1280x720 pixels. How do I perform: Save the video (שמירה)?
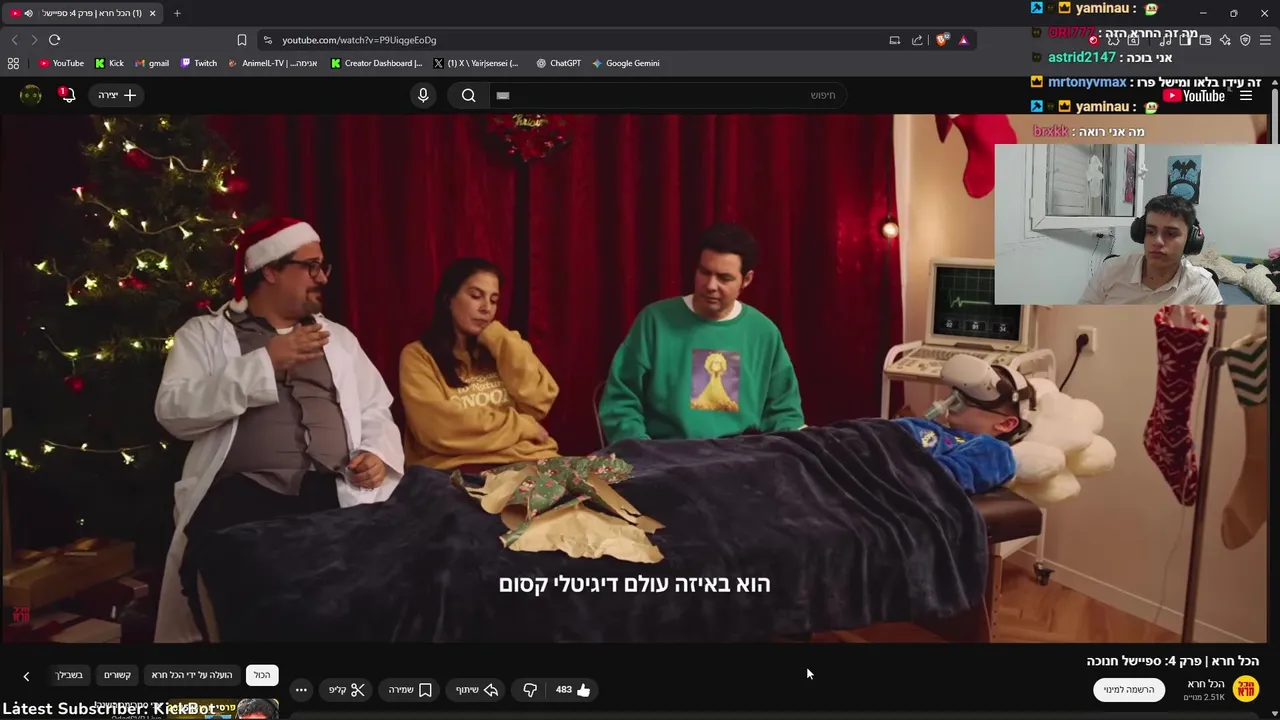[410, 690]
